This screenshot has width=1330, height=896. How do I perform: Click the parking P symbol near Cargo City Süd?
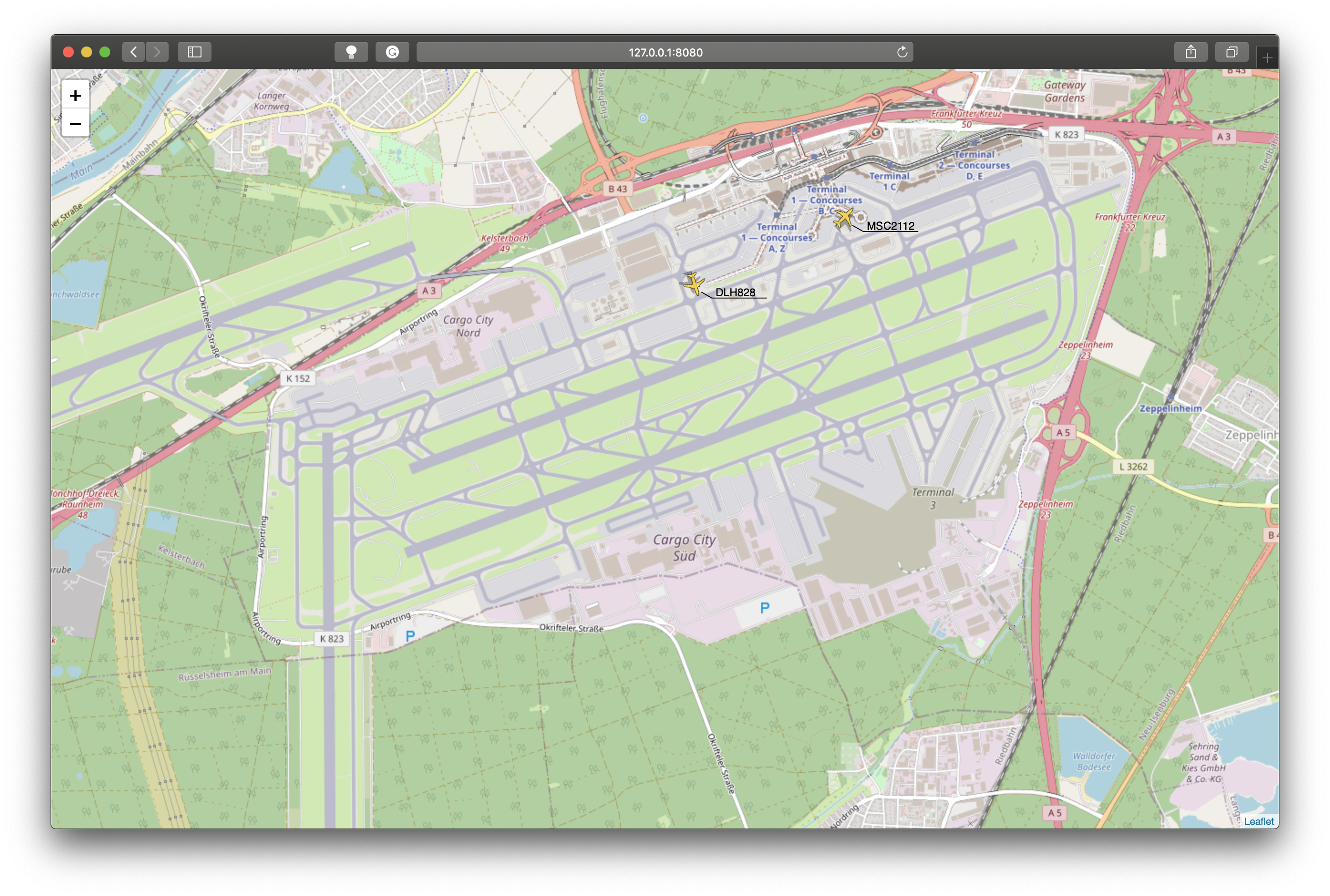764,608
